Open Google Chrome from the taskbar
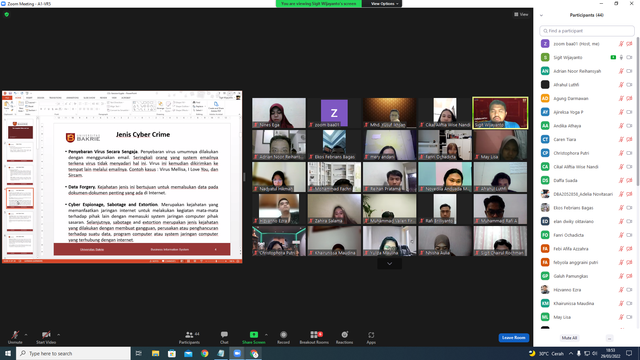Image resolution: width=640 pixels, height=360 pixels. point(204,353)
